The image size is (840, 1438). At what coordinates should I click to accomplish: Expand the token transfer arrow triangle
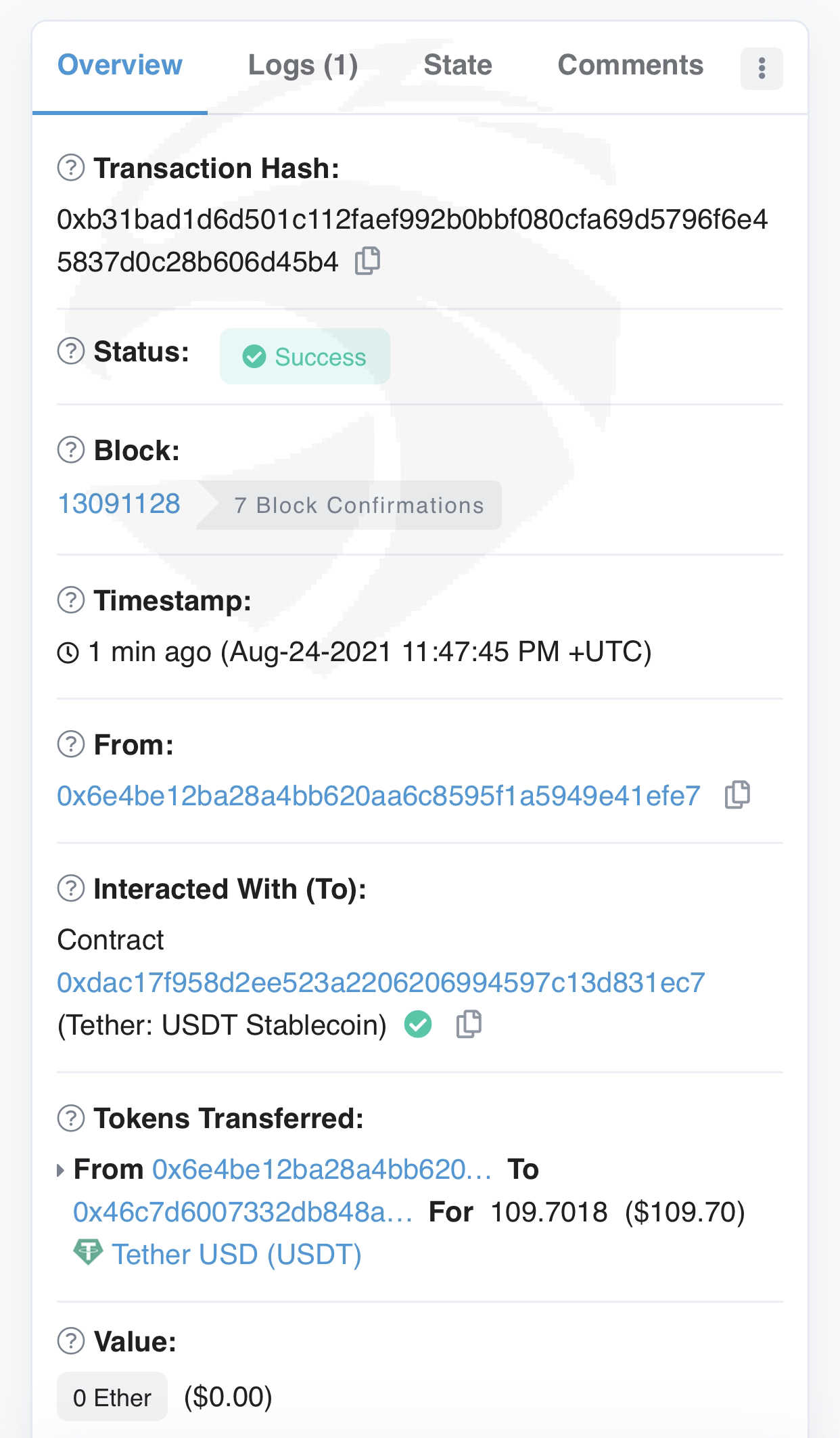click(x=61, y=1170)
